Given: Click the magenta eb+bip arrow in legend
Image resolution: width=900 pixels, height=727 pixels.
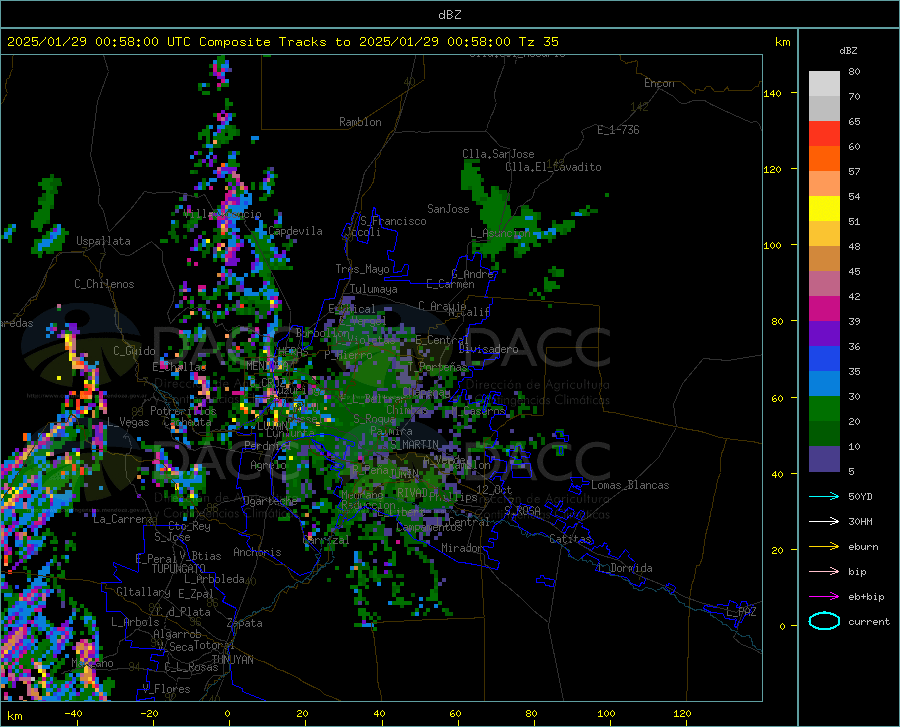Looking at the screenshot, I should [x=824, y=597].
